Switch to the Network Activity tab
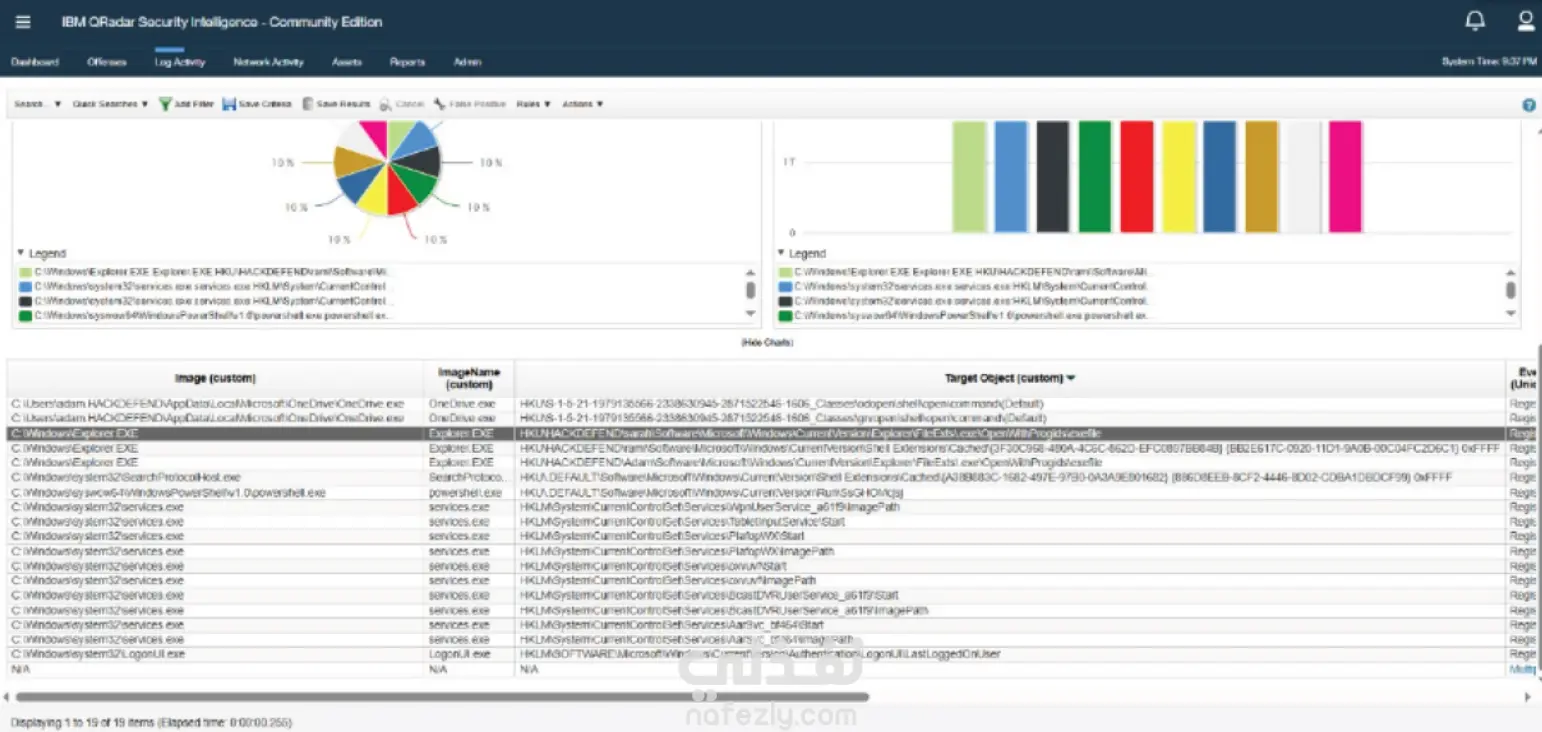This screenshot has width=1542, height=732. pos(268,62)
